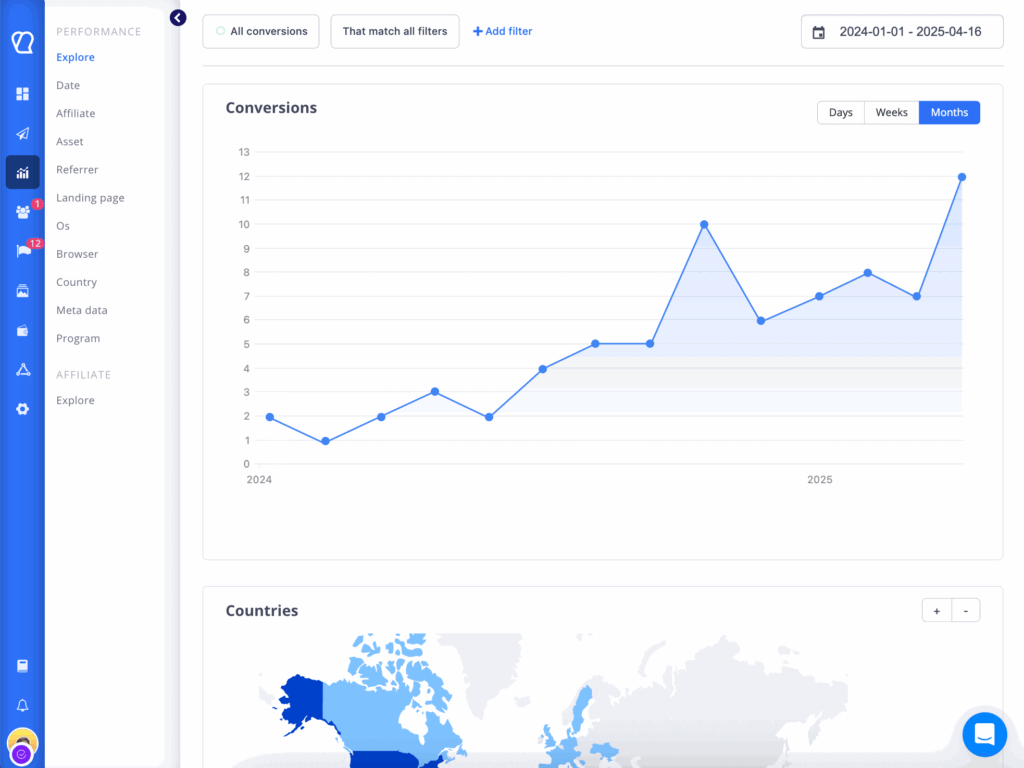Viewport: 1024px width, 768px height.
Task: Click the paper plane icon in sidebar
Action: (x=22, y=134)
